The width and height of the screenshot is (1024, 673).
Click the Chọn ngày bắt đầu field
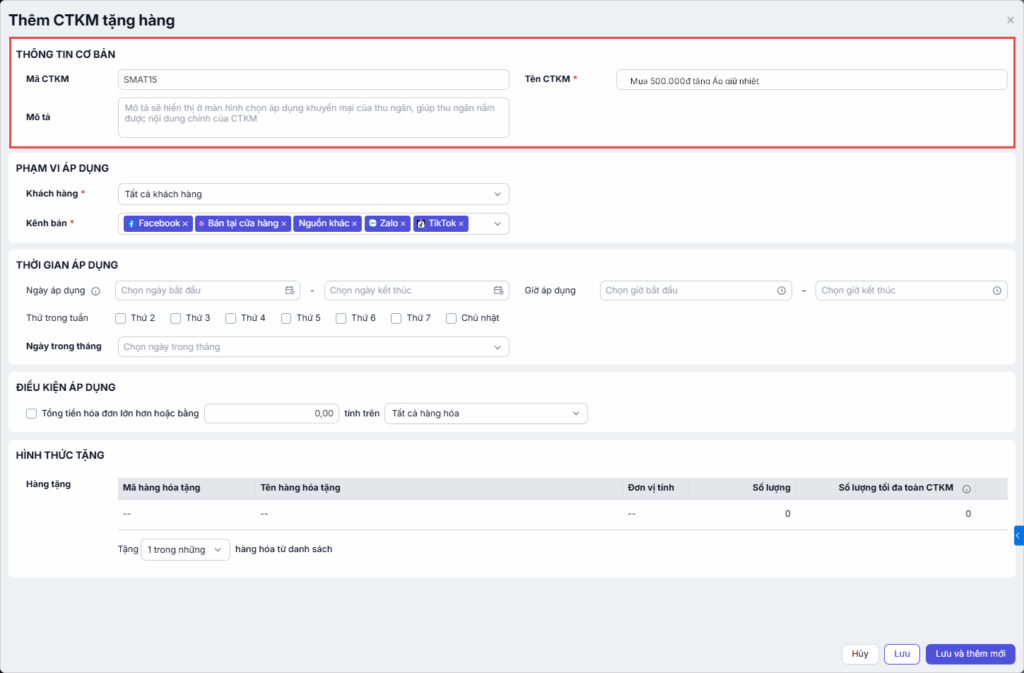[x=208, y=290]
